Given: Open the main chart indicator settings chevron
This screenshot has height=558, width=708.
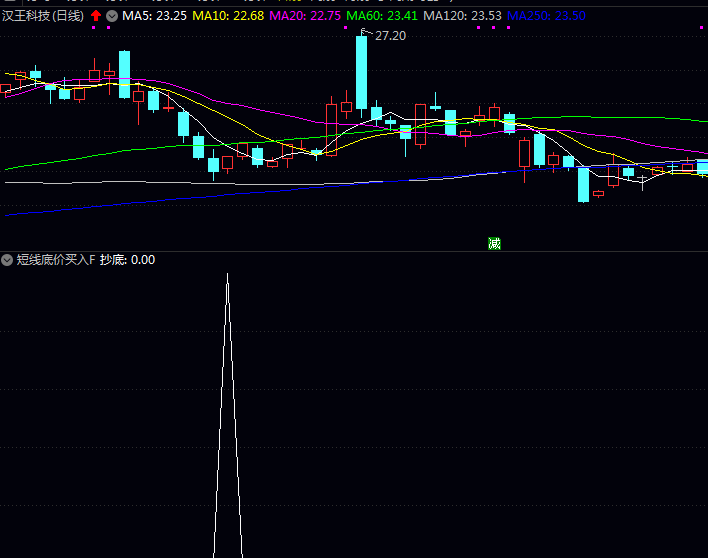Looking at the screenshot, I should [111, 16].
